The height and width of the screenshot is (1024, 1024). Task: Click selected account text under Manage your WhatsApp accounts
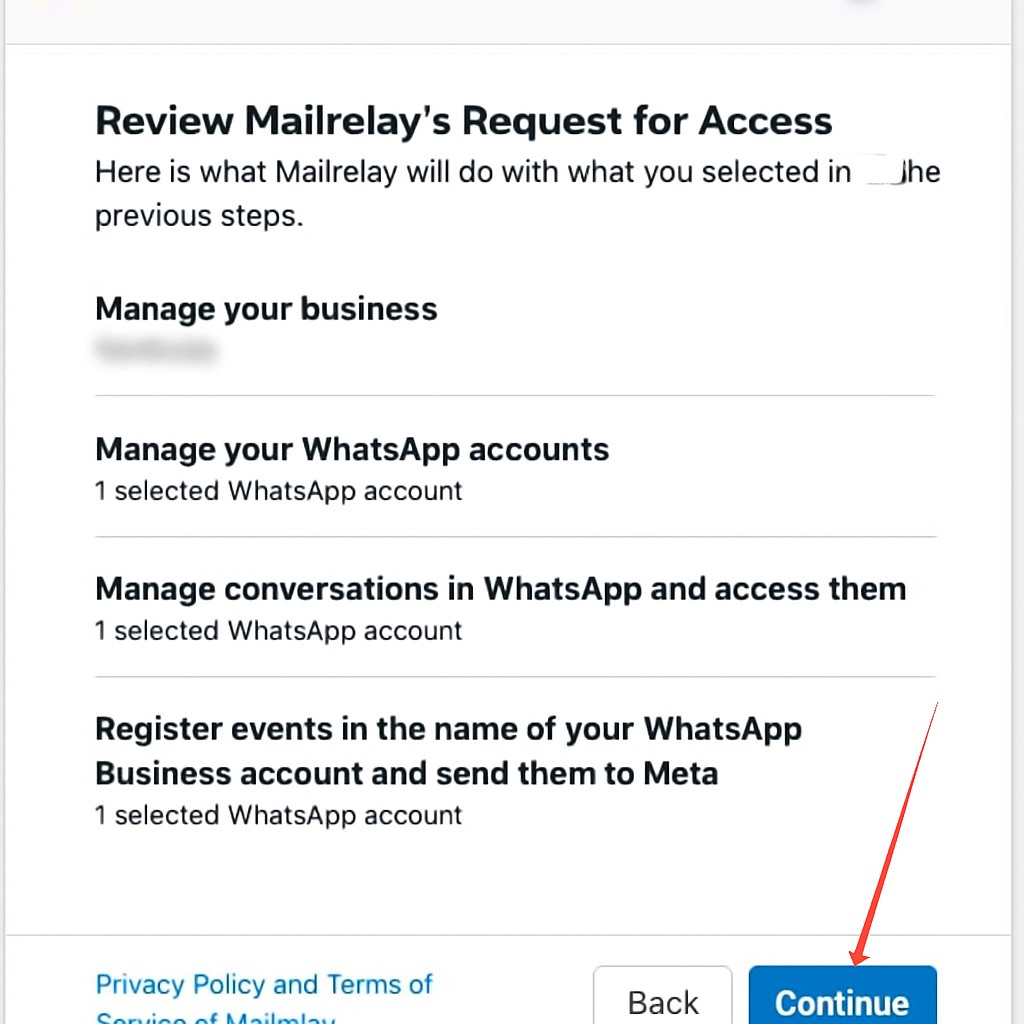(x=279, y=491)
